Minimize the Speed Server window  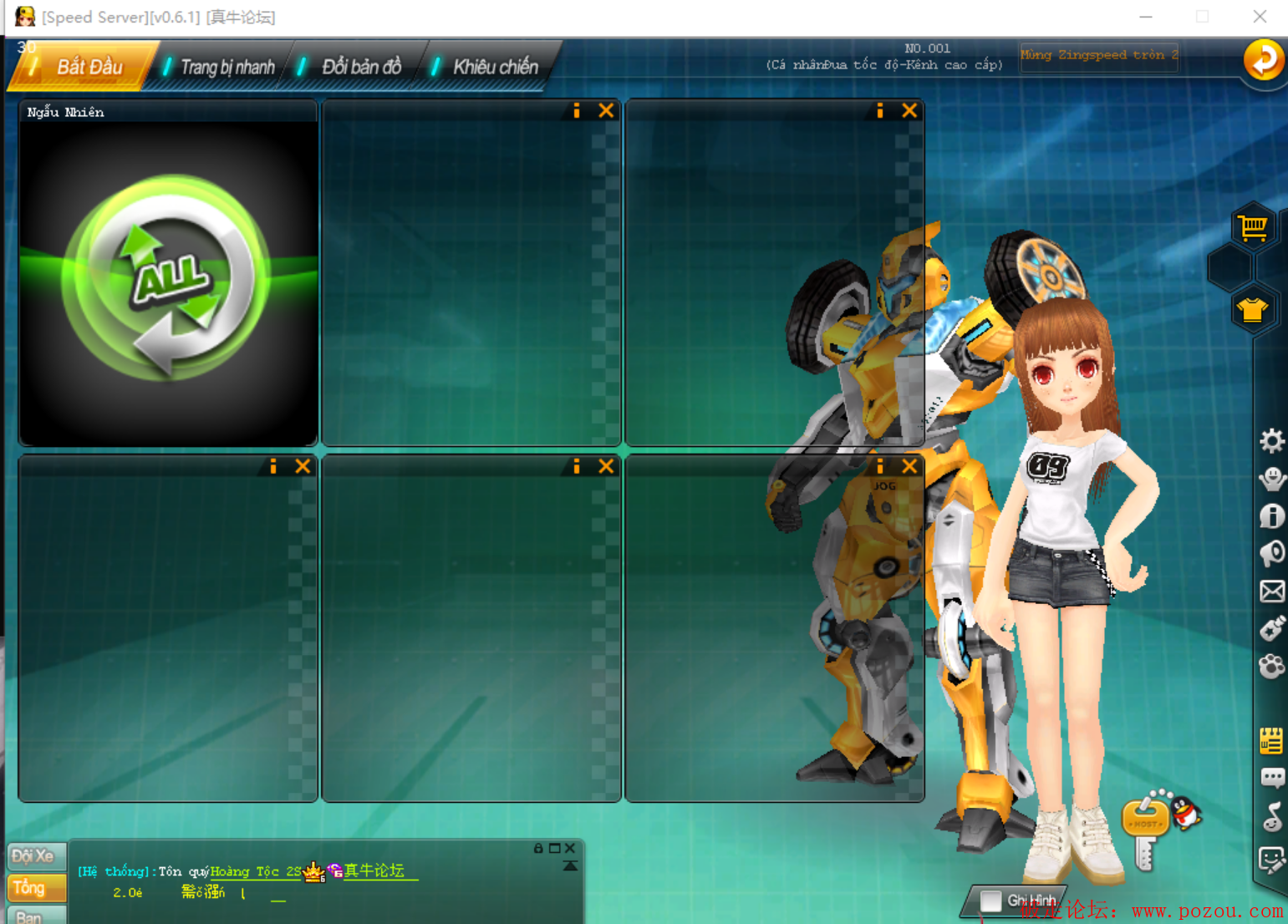click(1146, 17)
